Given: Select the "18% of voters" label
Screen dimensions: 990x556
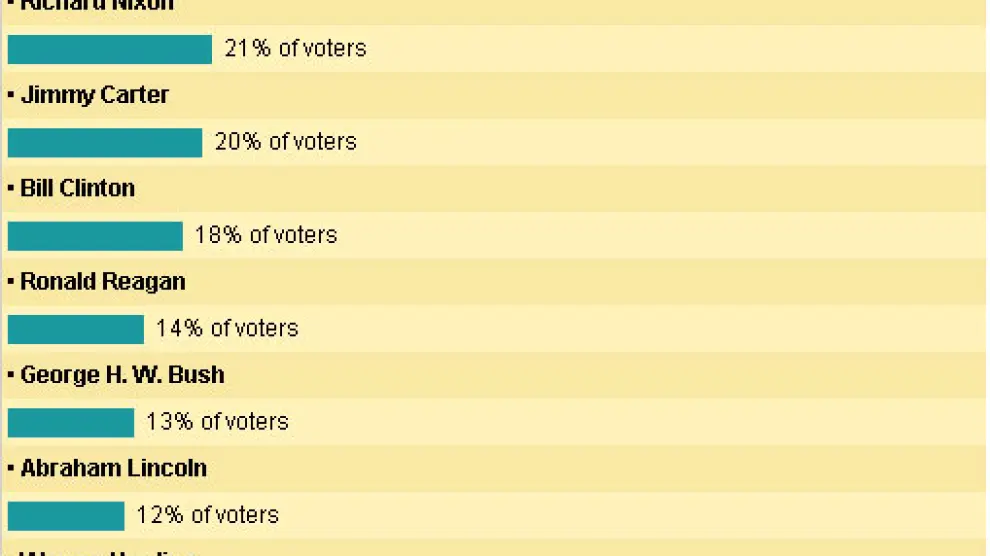Looking at the screenshot, I should click(266, 235).
